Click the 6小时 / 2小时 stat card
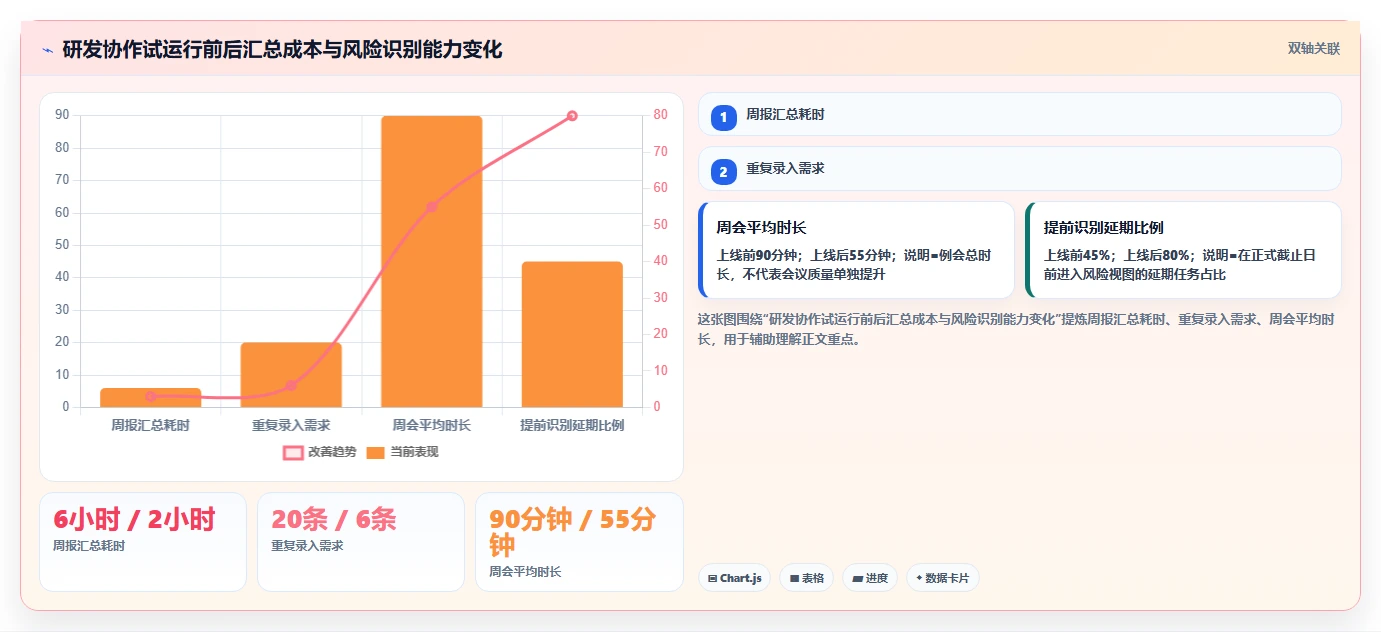 click(x=143, y=542)
